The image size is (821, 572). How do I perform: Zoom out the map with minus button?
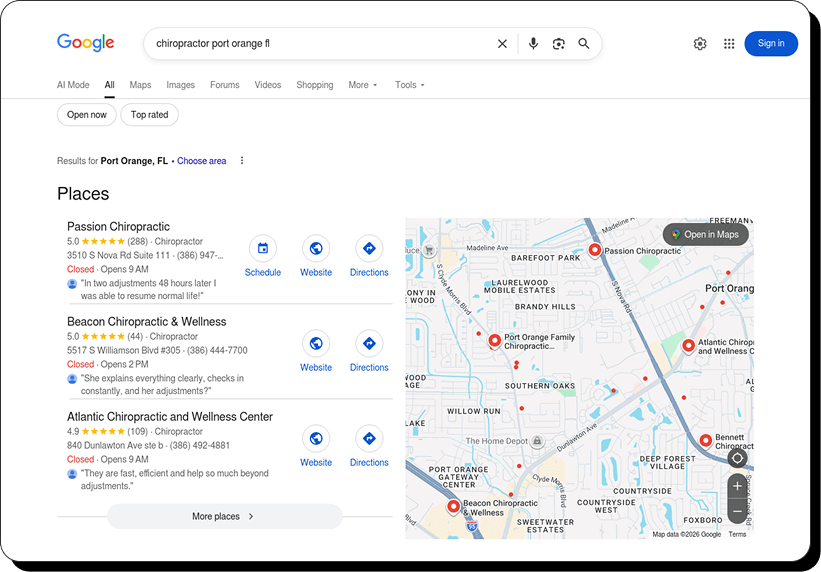(737, 511)
